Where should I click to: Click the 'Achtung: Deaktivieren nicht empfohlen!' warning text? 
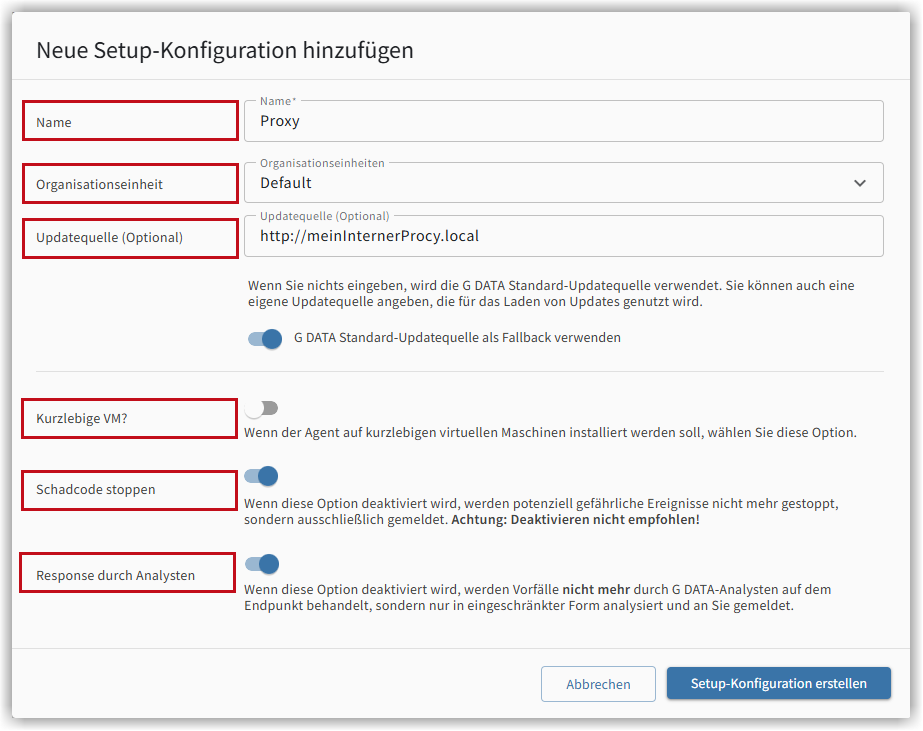tap(575, 520)
